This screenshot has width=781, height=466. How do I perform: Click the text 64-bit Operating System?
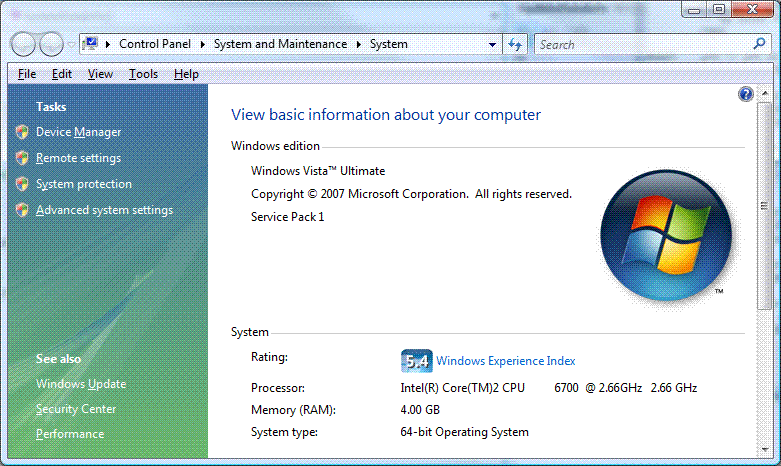[464, 432]
